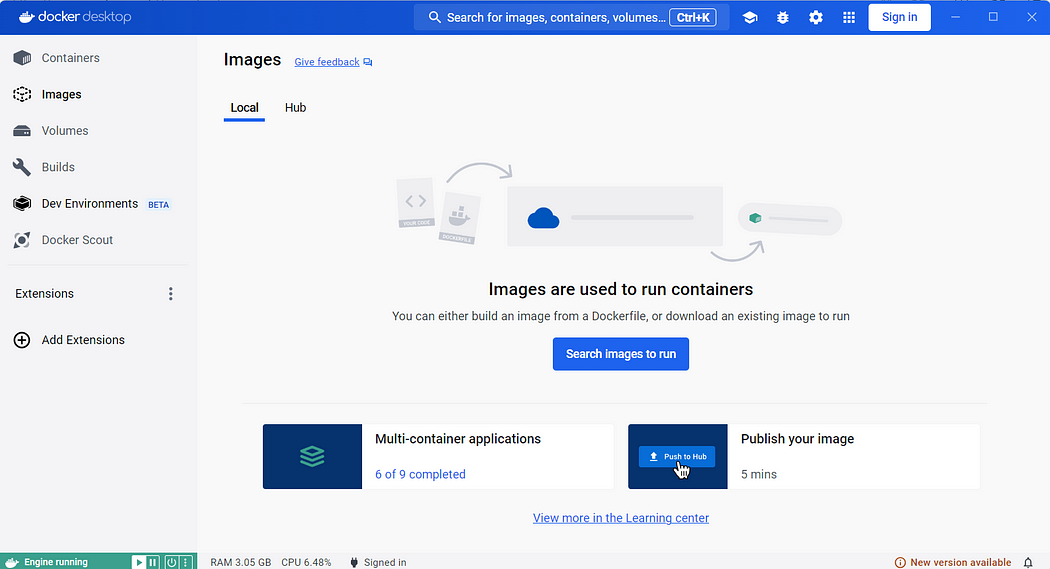This screenshot has height=569, width=1050.
Task: Click the whale icon beside Engine running
Action: coord(11,562)
